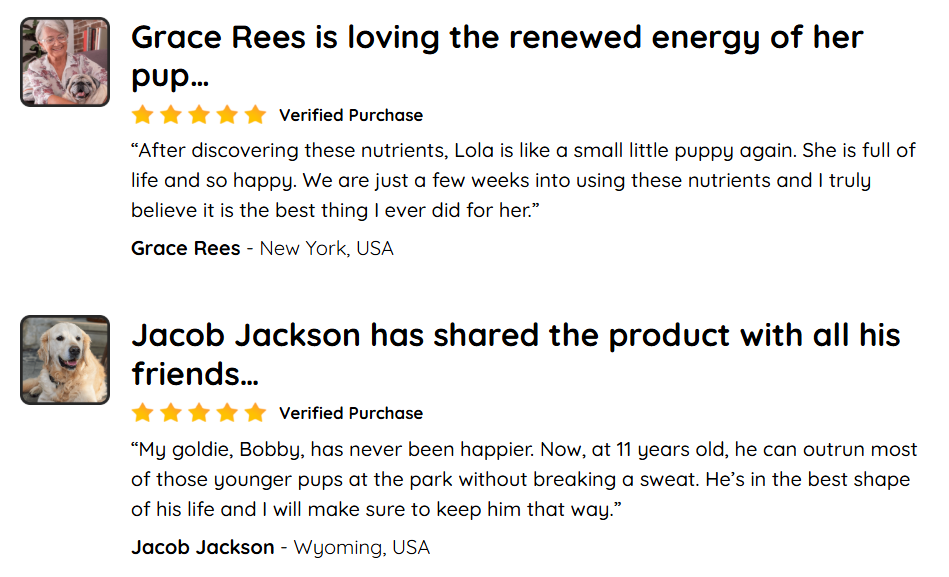The height and width of the screenshot is (577, 949).
Task: Click Verified Purchase label under Jacob's headline
Action: point(351,413)
